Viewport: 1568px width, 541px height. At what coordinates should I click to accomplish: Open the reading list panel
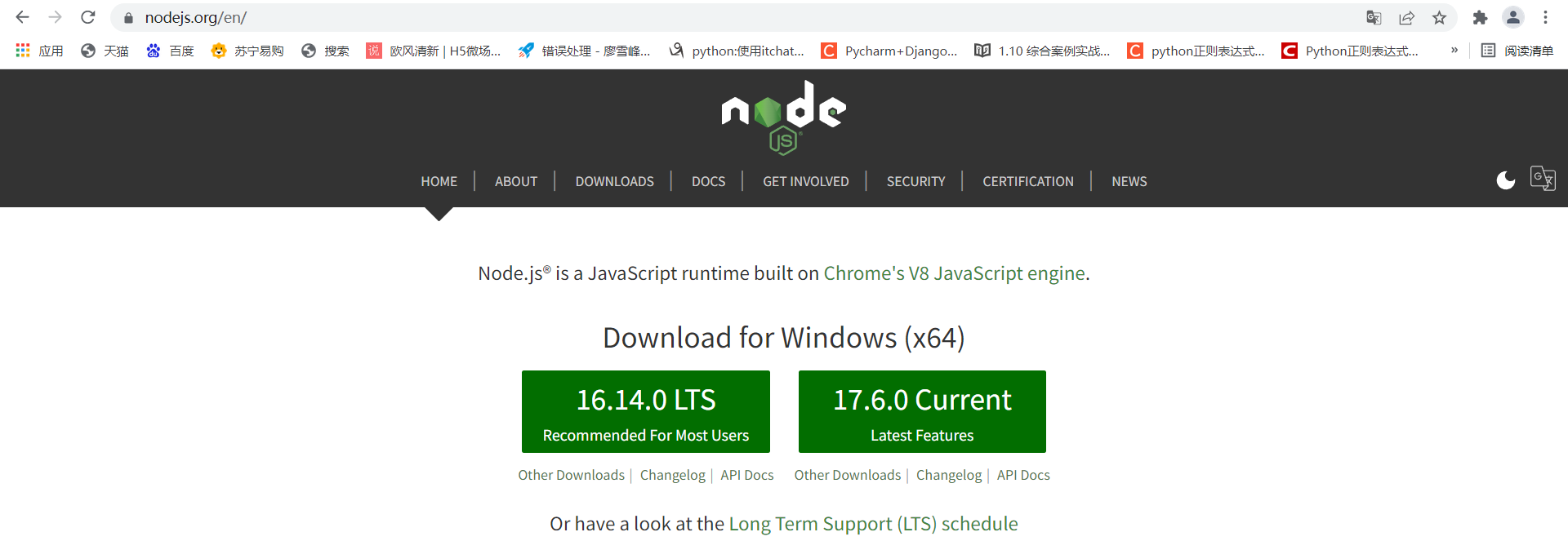coord(1517,51)
